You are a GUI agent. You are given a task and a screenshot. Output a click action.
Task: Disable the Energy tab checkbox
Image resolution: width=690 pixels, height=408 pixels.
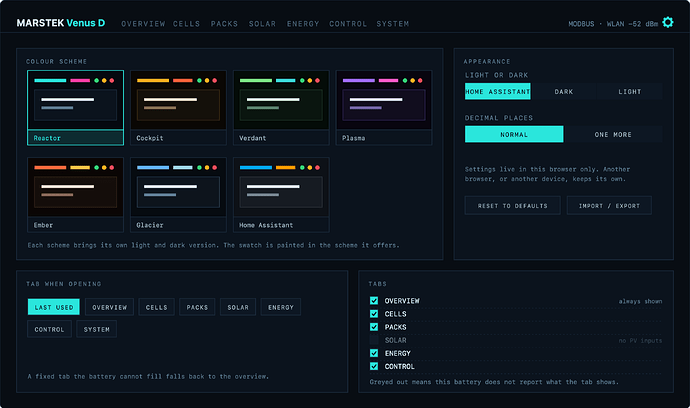(x=374, y=353)
